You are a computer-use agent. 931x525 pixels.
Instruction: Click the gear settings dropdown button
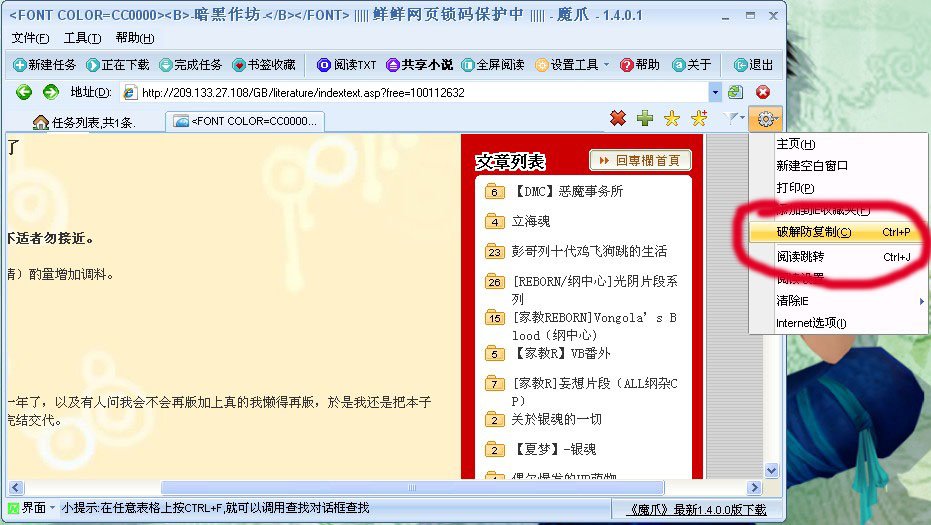[765, 119]
